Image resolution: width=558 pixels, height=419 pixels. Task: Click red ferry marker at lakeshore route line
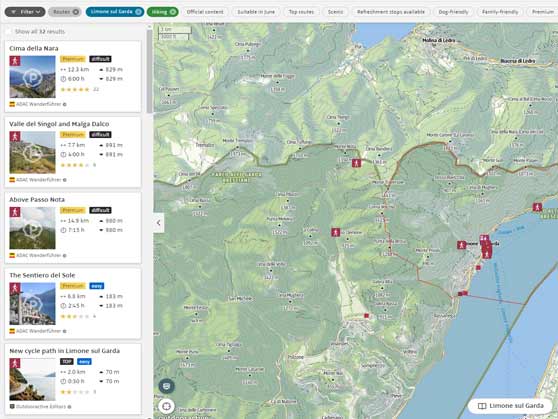click(462, 294)
